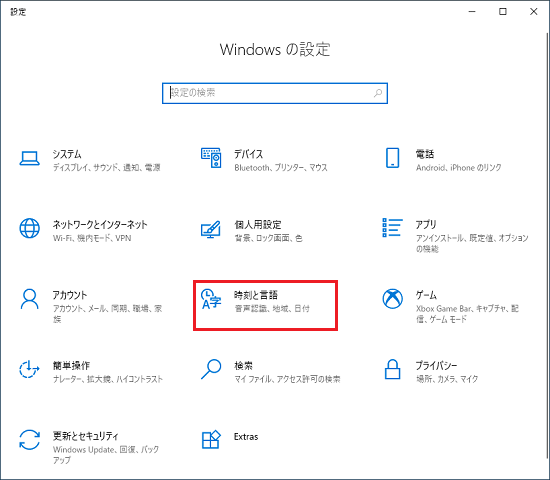Viewport: 550px width, 480px height.
Task: Maximize the 設定 window
Action: coord(503,12)
